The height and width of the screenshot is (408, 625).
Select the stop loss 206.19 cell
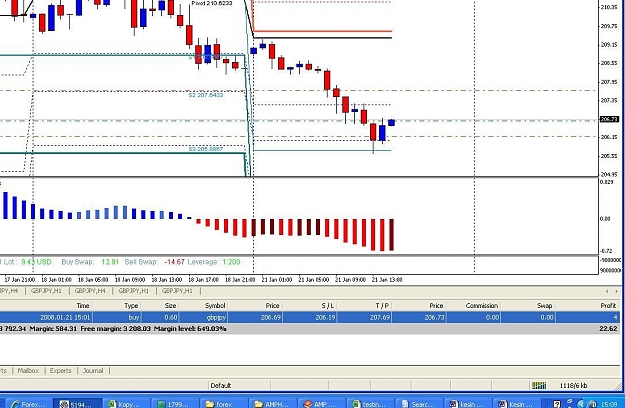[325, 318]
